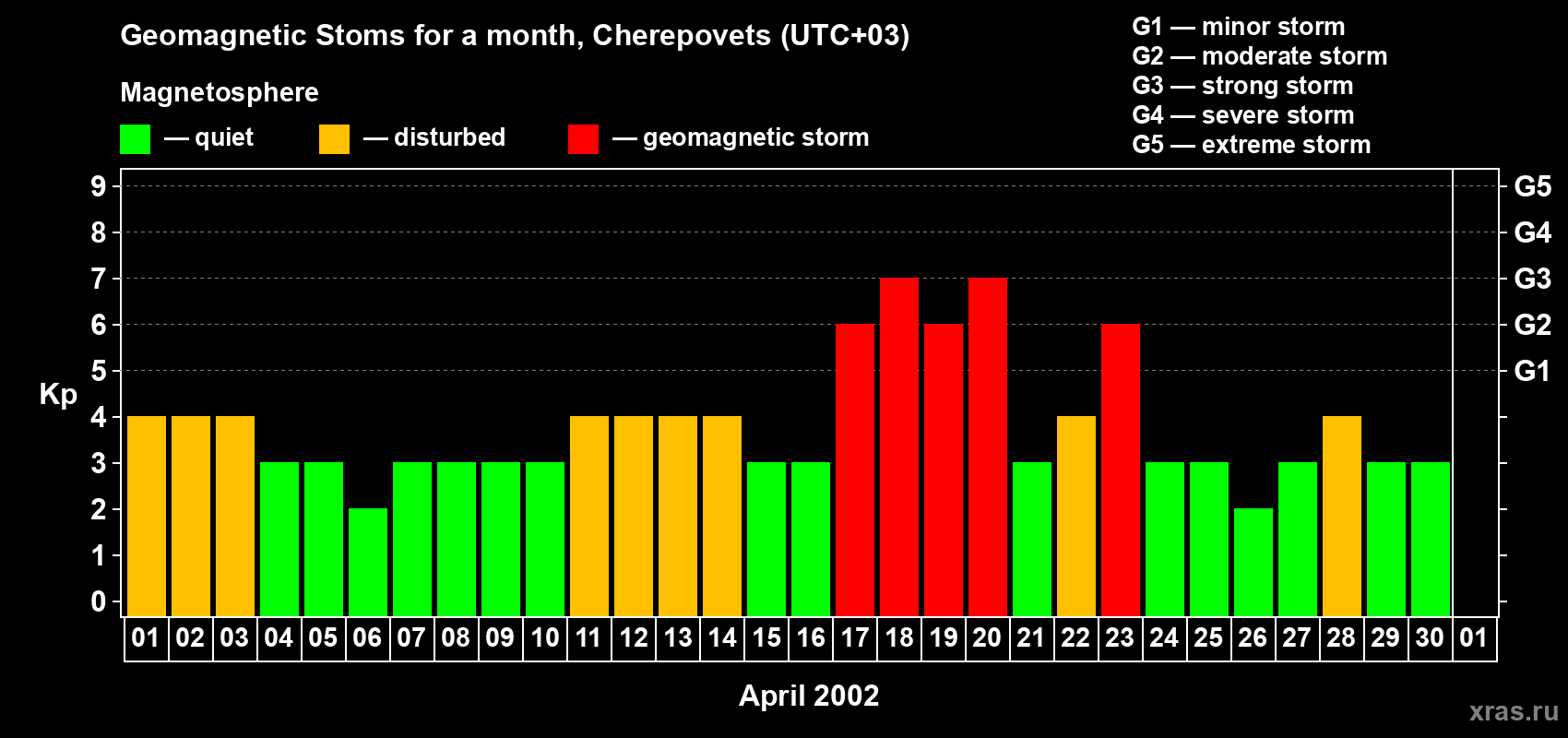Click the xras.ru watermark link
Viewport: 1568px width, 738px height.
(x=1514, y=711)
